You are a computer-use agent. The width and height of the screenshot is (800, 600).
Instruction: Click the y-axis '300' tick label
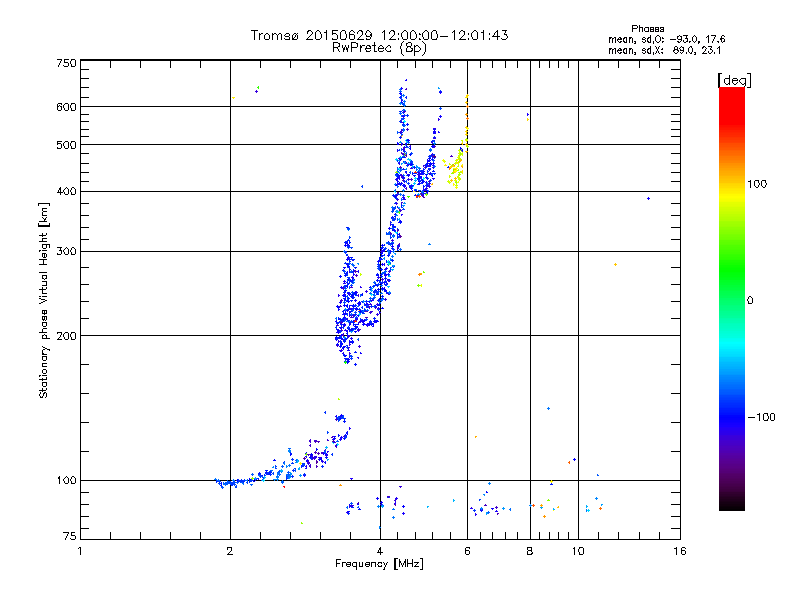point(66,251)
